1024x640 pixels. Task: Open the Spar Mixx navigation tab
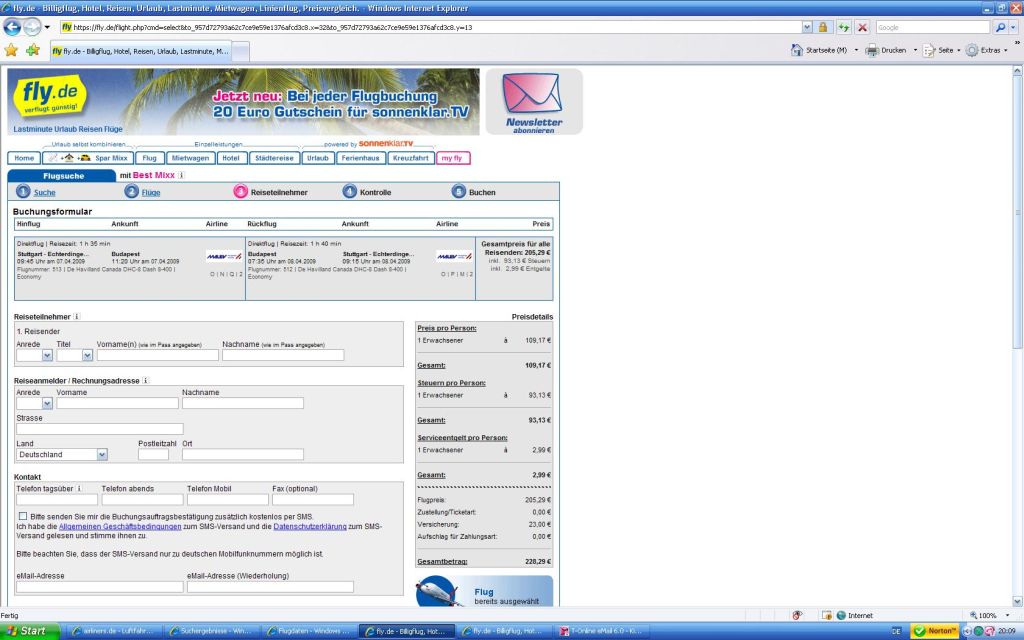point(88,158)
